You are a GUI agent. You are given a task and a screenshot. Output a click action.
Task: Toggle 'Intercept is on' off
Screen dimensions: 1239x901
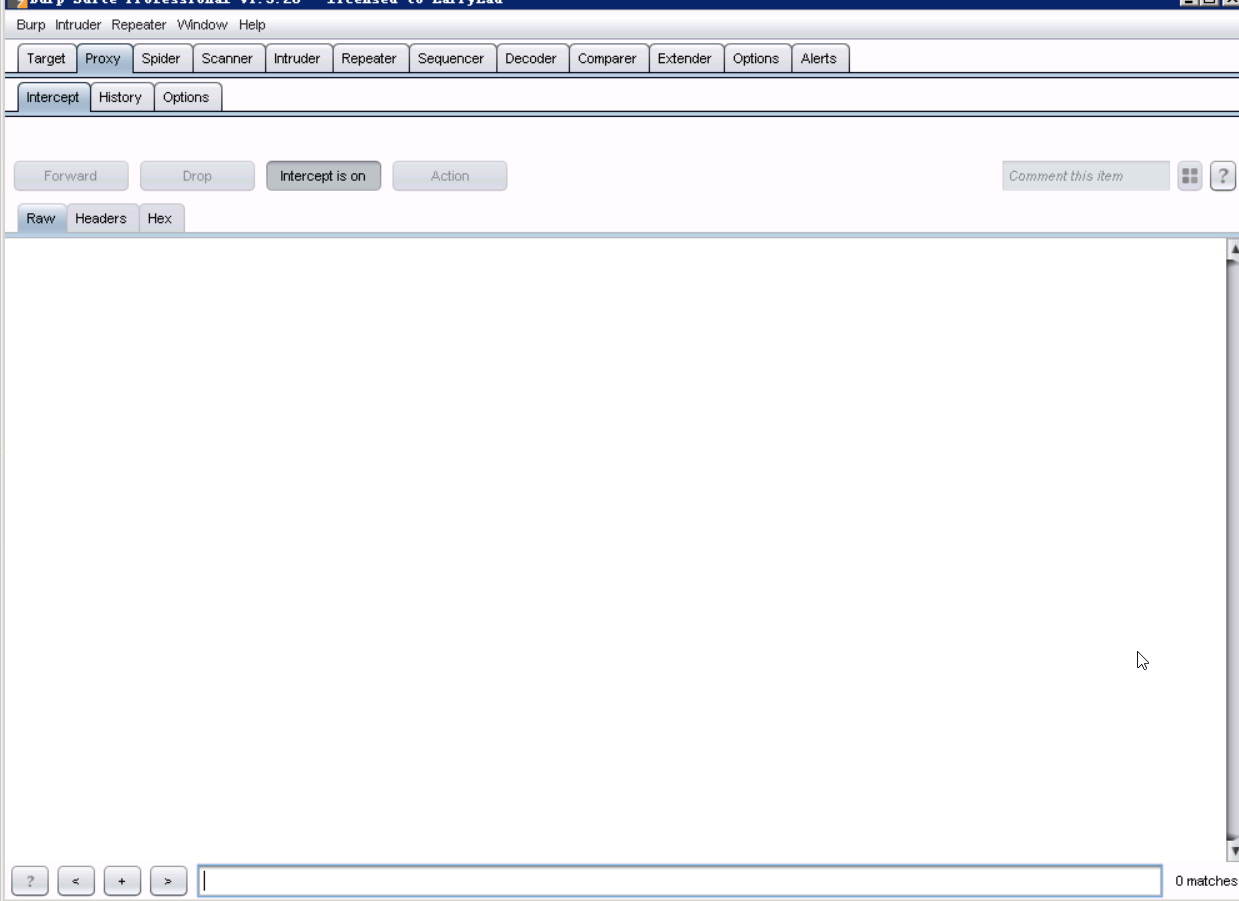[323, 175]
